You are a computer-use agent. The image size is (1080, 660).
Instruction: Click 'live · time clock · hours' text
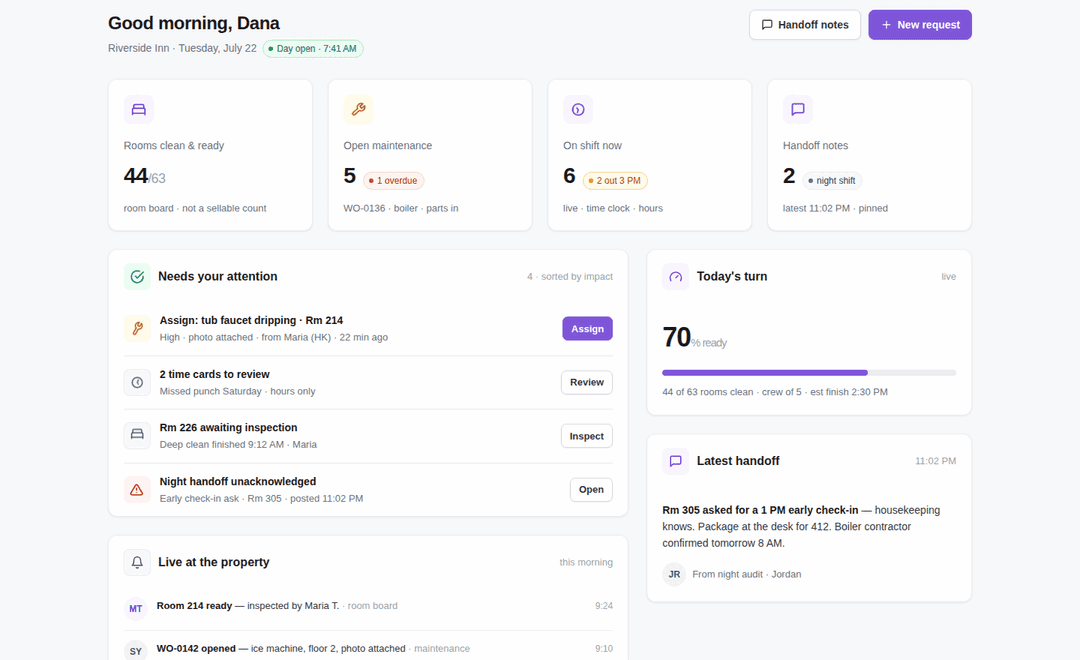pos(613,208)
